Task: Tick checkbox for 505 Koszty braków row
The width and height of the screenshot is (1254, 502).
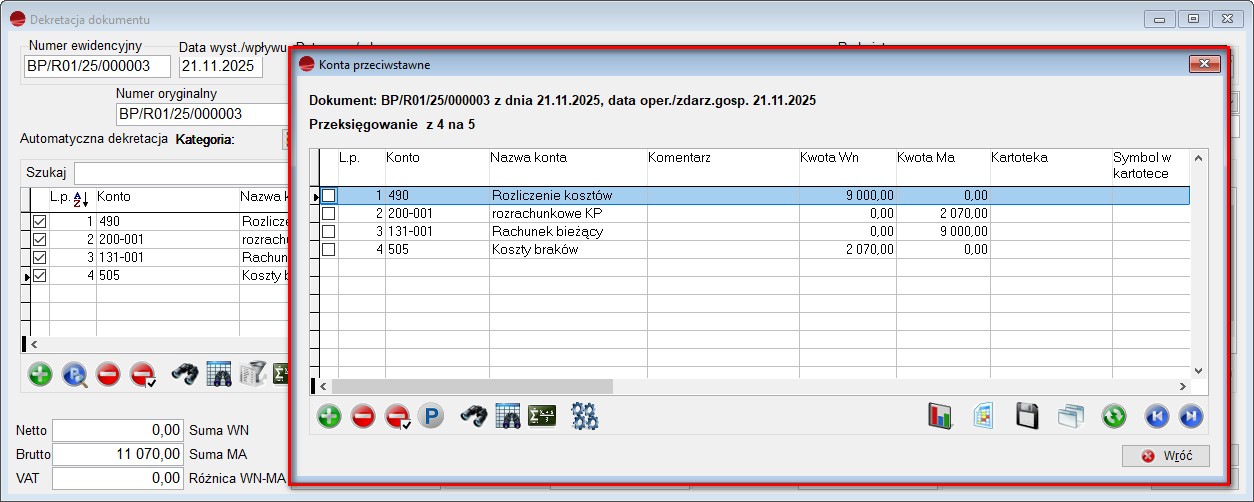Action: [x=328, y=250]
